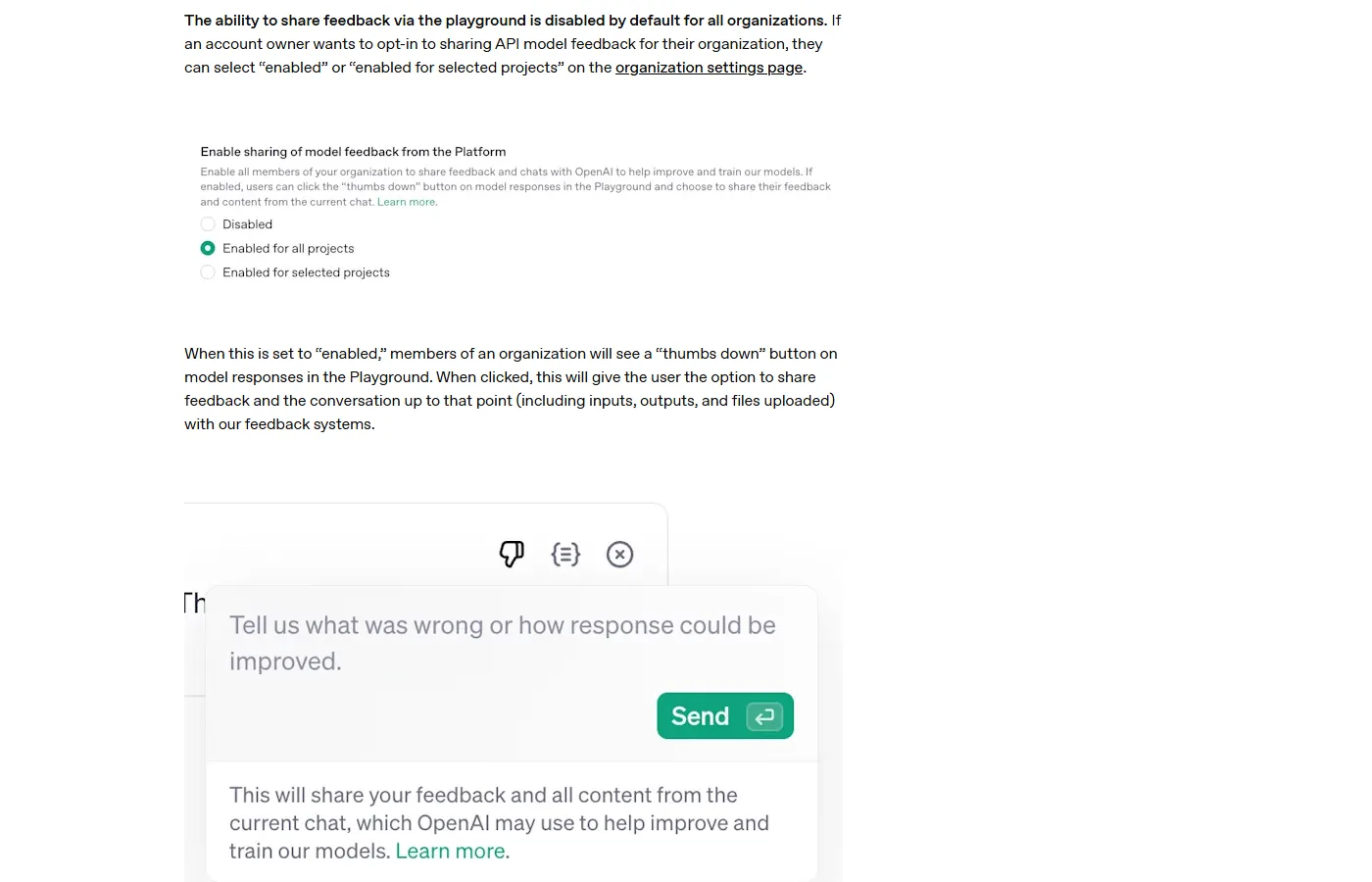The width and height of the screenshot is (1372, 882).
Task: Open Learn more link in sharing description
Action: [407, 202]
